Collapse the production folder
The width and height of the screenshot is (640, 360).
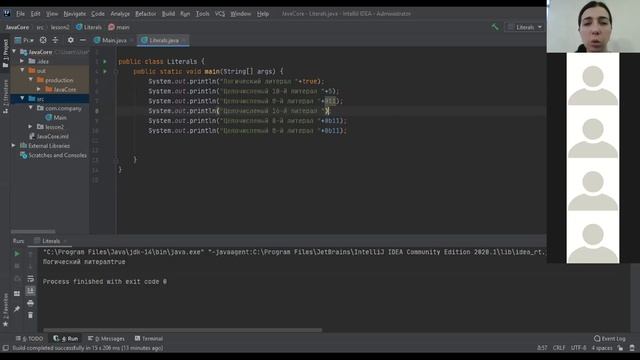(31, 80)
